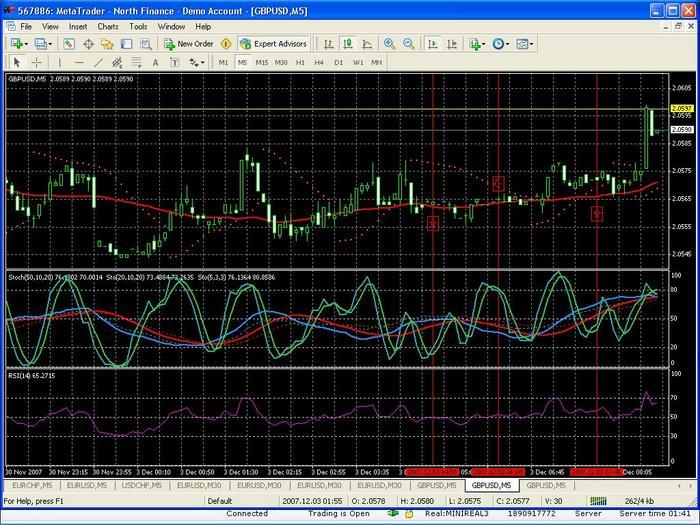Click the RSI(14) 65.2715 indicator label

(x=31, y=376)
